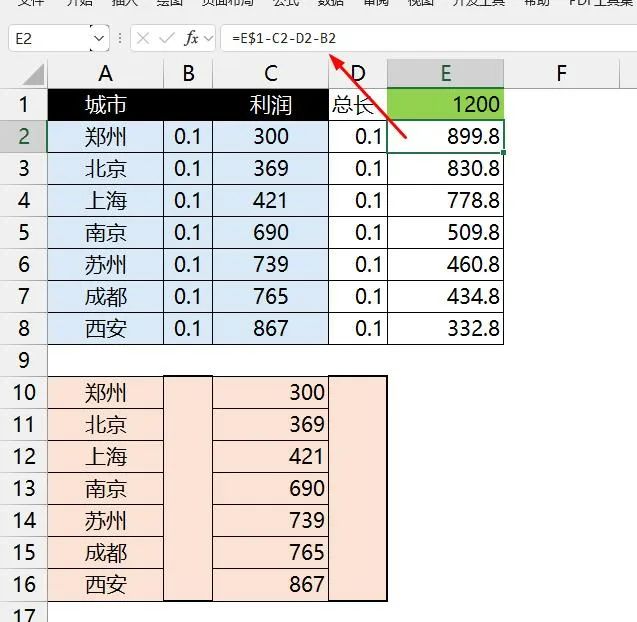Select cell C11 with 369

coord(271,425)
